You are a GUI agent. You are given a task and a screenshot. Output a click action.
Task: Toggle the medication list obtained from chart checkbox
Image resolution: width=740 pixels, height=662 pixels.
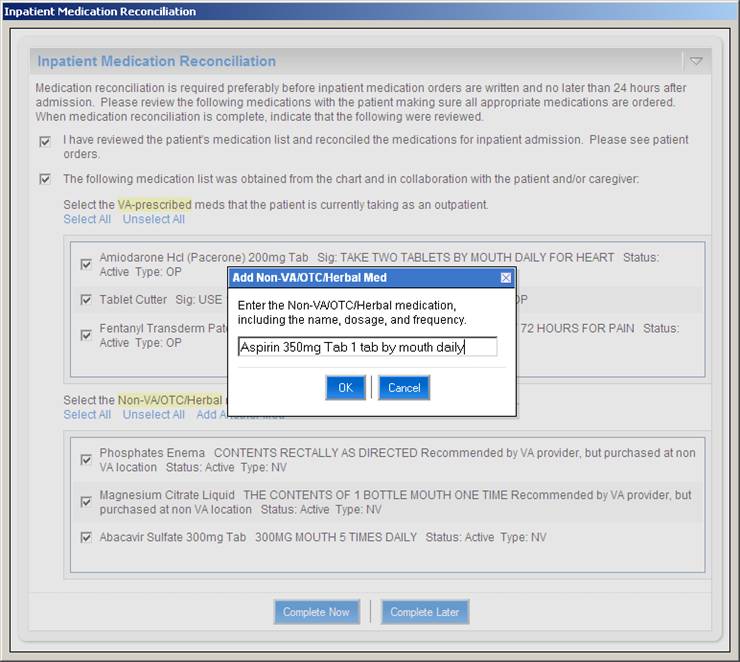[45, 180]
